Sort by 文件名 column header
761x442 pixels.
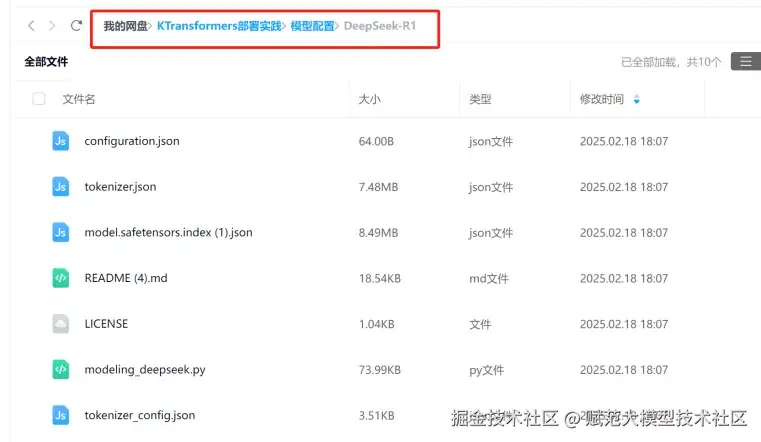point(79,99)
